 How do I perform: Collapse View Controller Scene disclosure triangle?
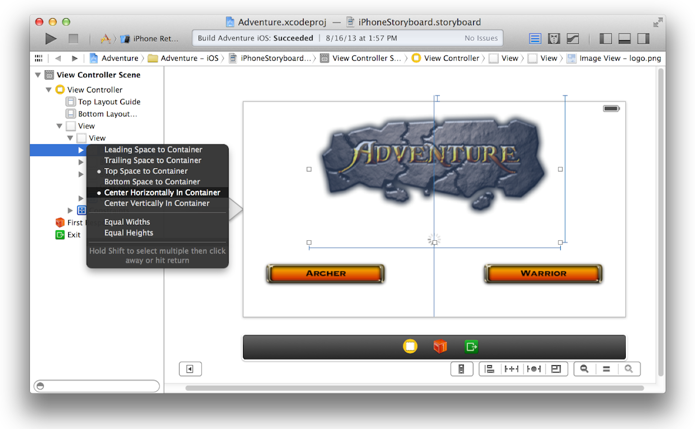(x=38, y=75)
